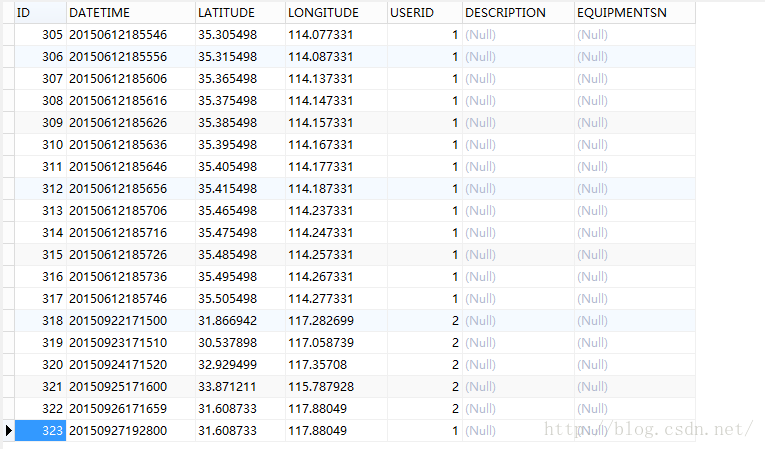This screenshot has width=765, height=449.
Task: Click datetime cell 20150926171659
Action: [131, 408]
